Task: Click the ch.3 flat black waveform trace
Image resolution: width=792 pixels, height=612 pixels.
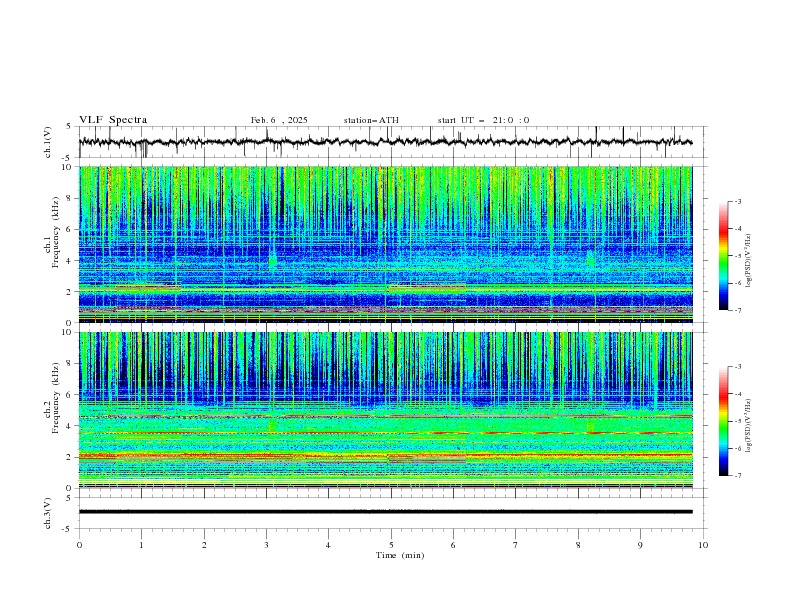Action: pos(385,512)
